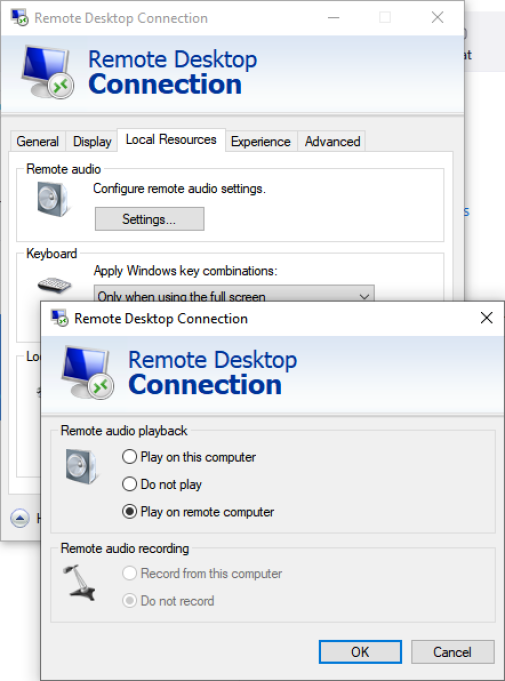This screenshot has width=505, height=681.
Task: Open remote audio Settings button
Action: click(x=149, y=219)
